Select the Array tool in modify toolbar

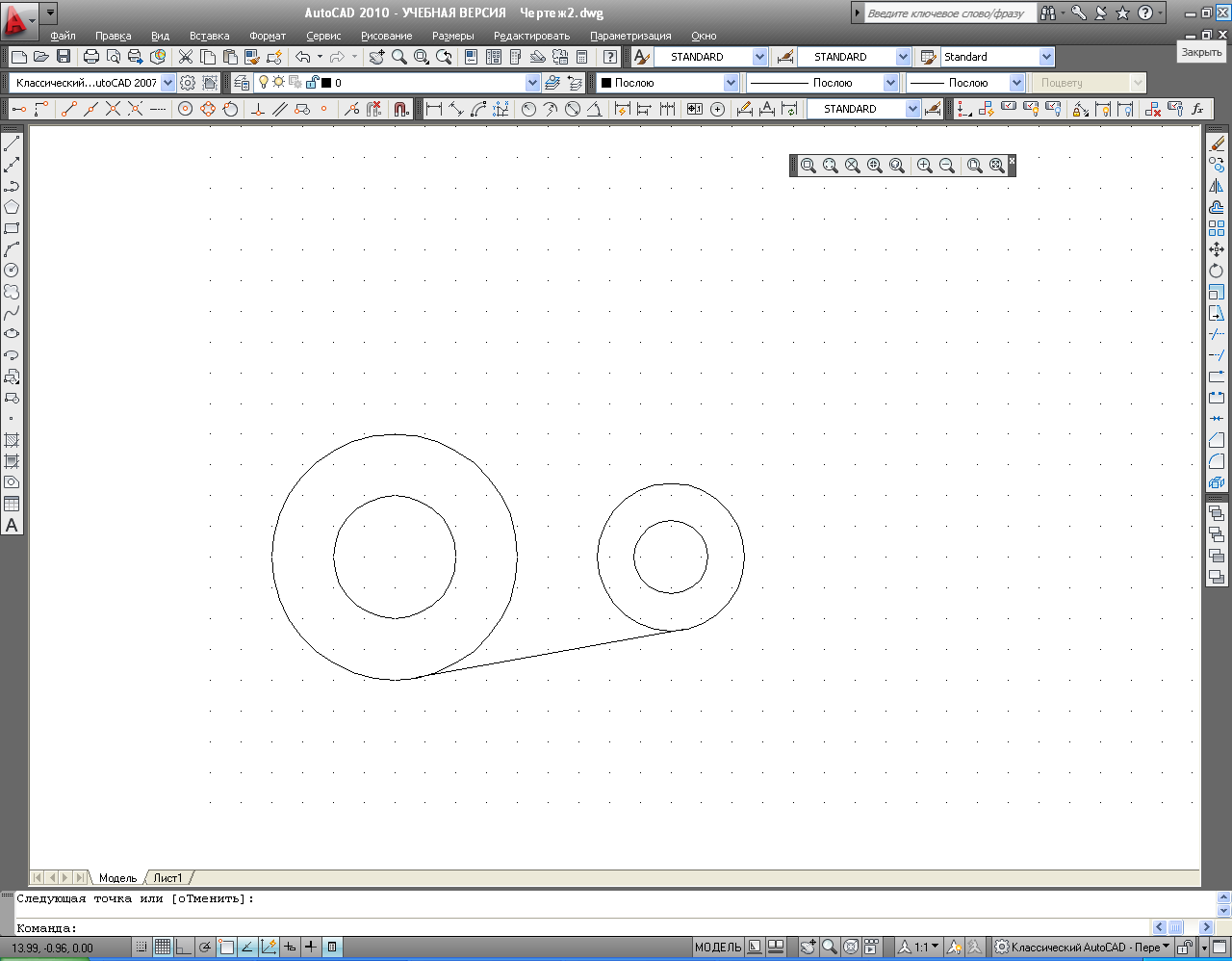[1217, 228]
